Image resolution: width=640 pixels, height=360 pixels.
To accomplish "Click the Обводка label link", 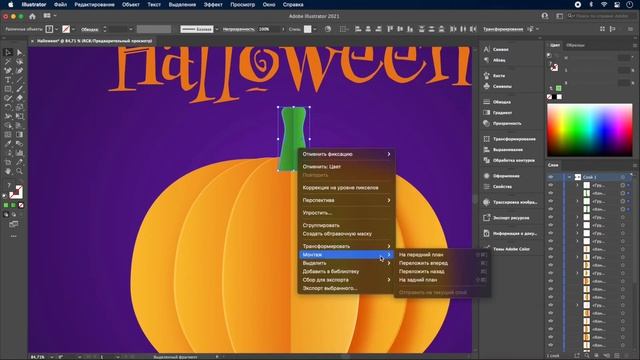I will click(89, 29).
